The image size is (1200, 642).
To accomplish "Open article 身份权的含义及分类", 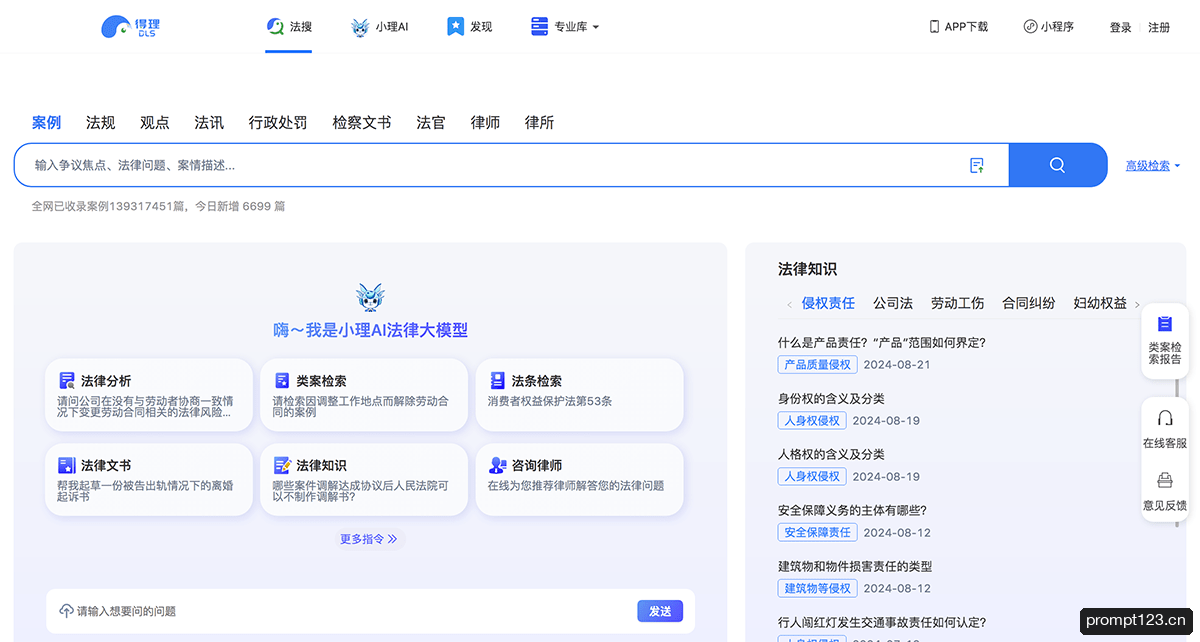I will coord(831,399).
